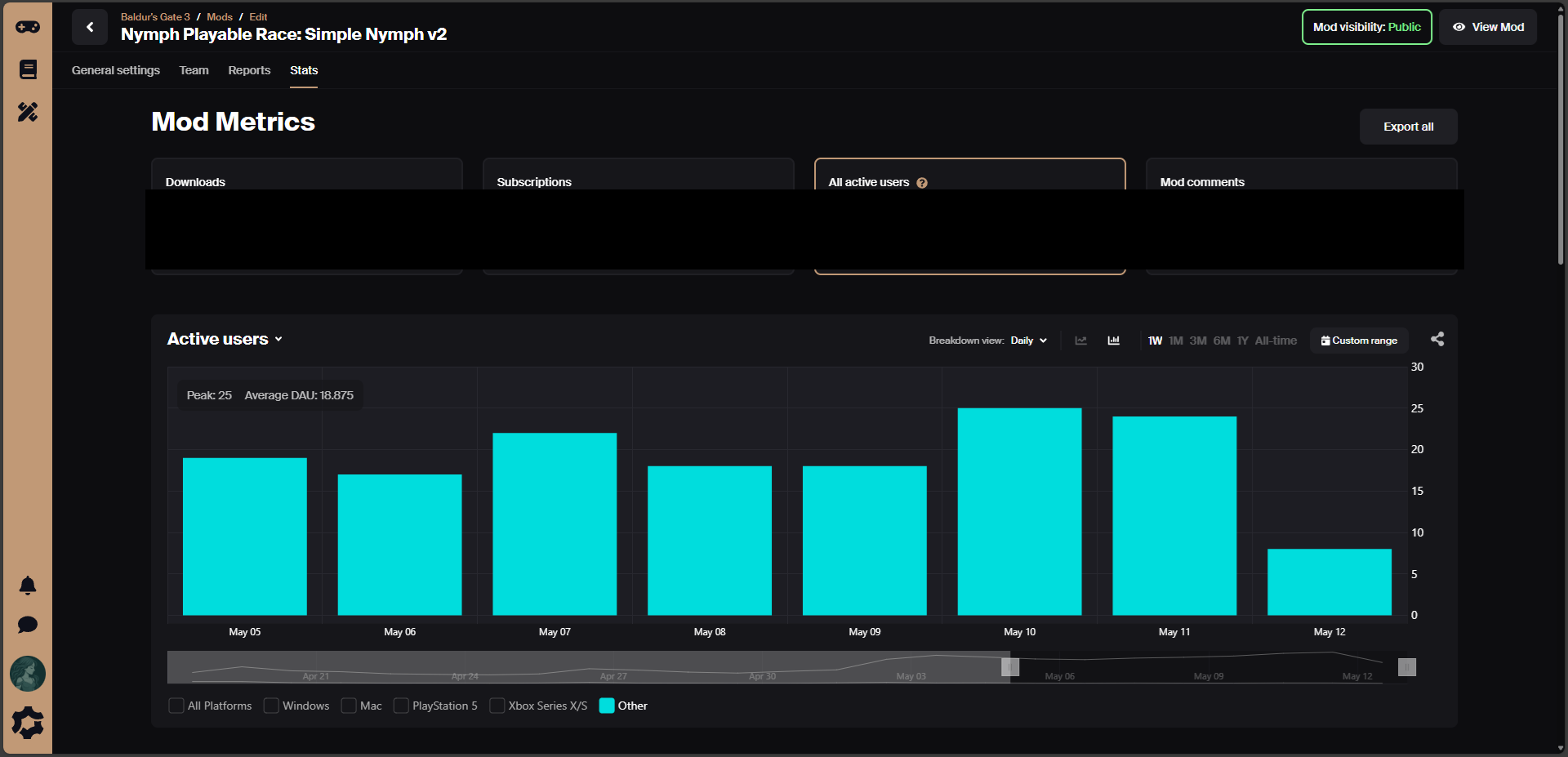1568x757 pixels.
Task: Open the design tools sidebar icon
Action: pyautogui.click(x=28, y=112)
